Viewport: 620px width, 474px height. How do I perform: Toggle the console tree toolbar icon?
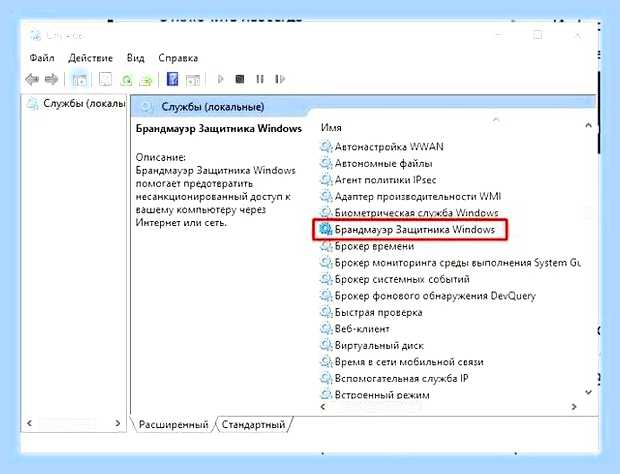pos(79,79)
